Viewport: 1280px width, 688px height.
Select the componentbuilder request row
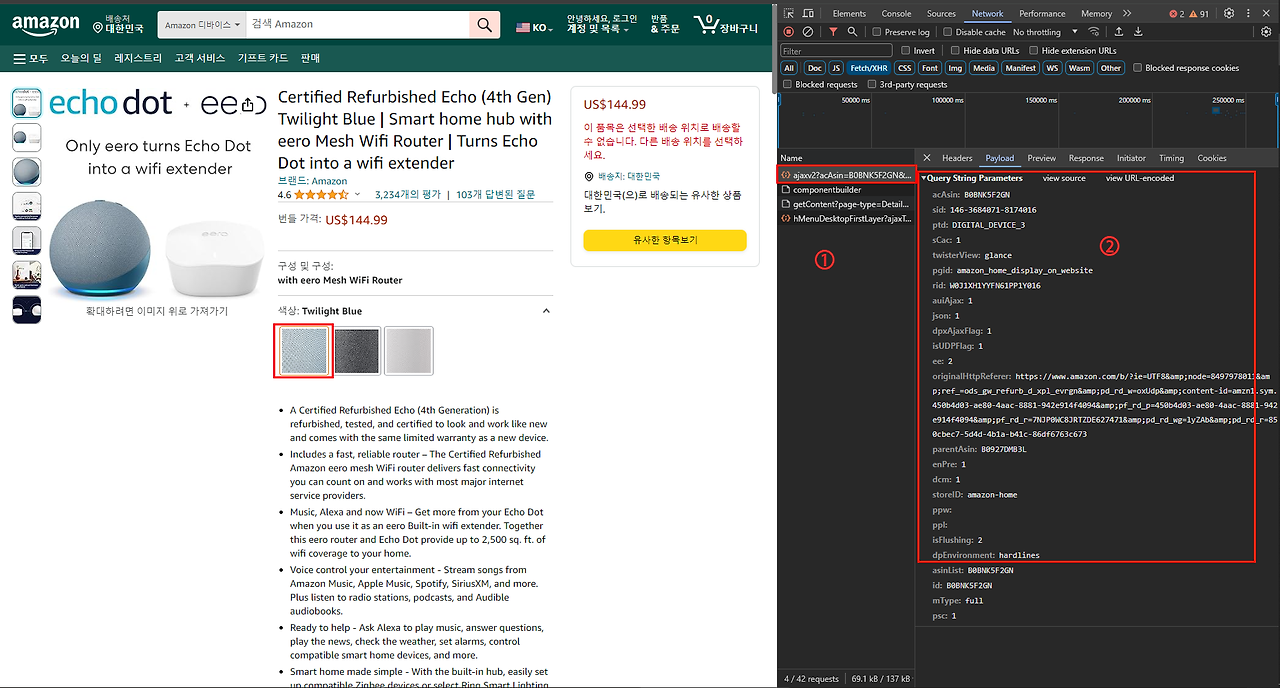(x=846, y=189)
